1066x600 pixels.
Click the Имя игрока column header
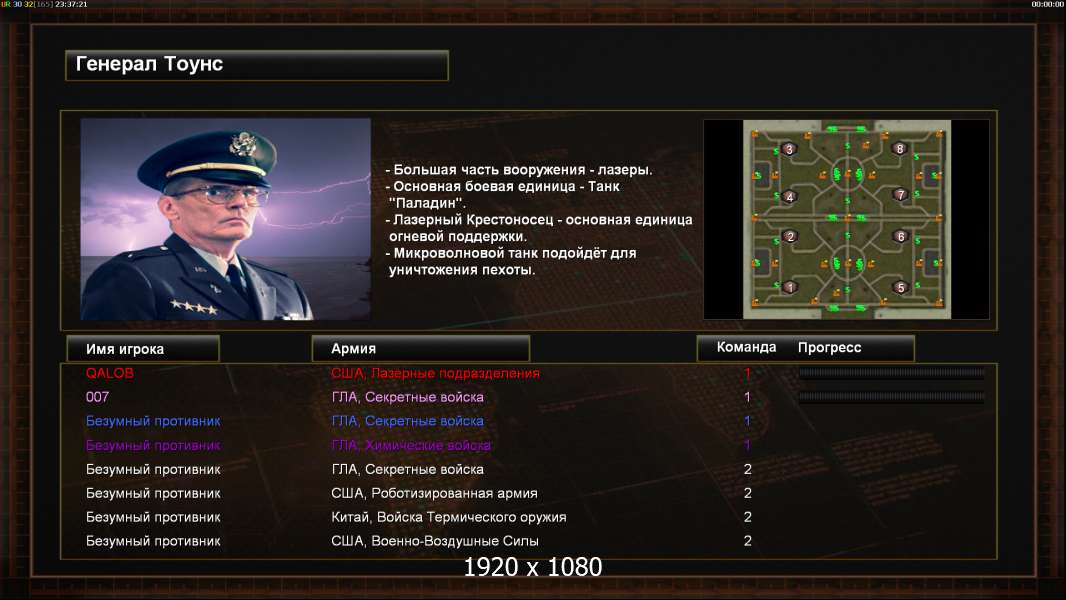(143, 349)
